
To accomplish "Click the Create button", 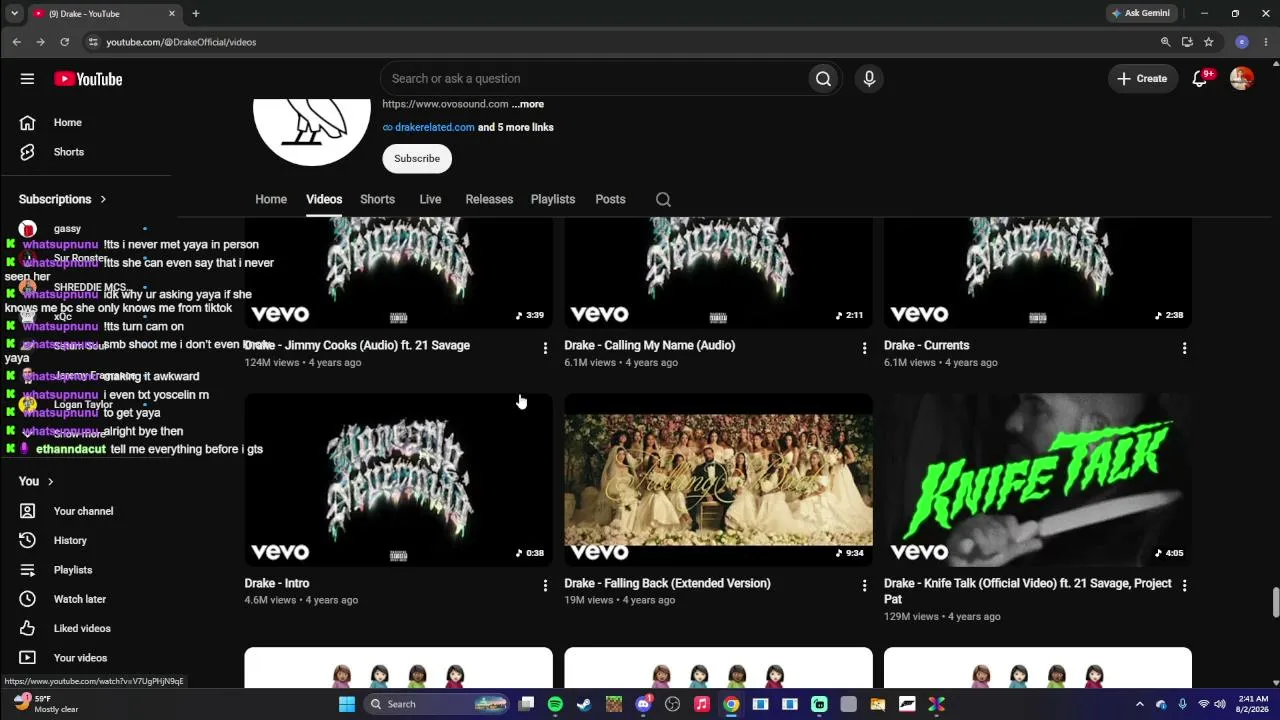I will tap(1142, 79).
